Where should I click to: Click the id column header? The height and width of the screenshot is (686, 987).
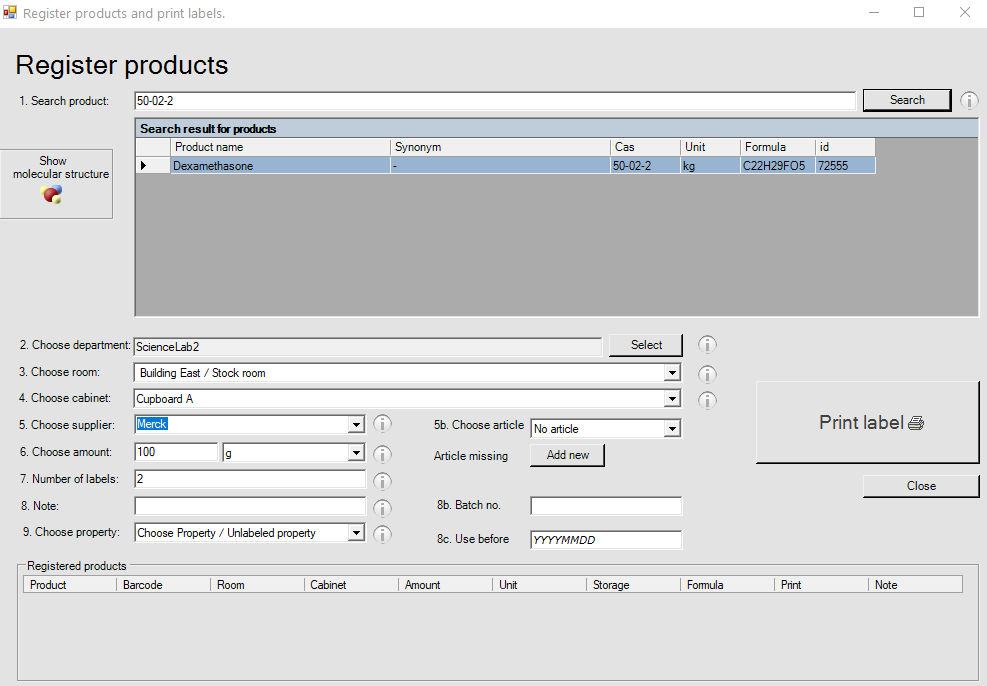coord(845,147)
